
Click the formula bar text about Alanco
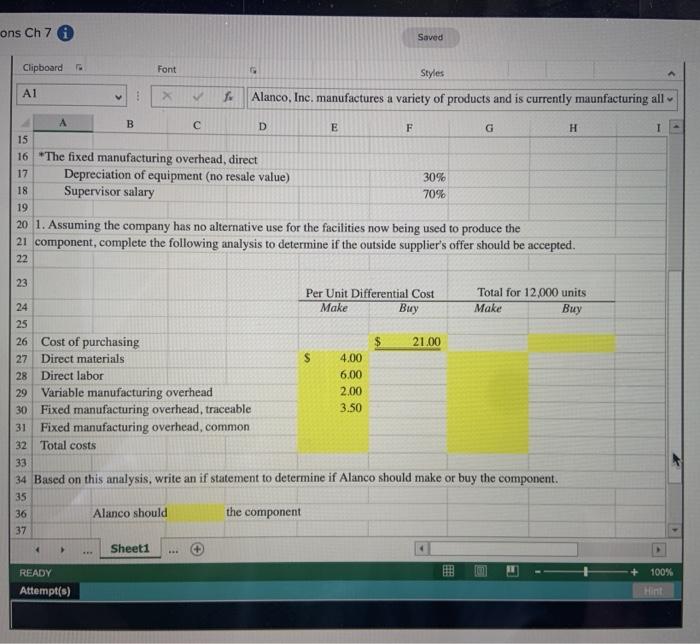coord(457,98)
